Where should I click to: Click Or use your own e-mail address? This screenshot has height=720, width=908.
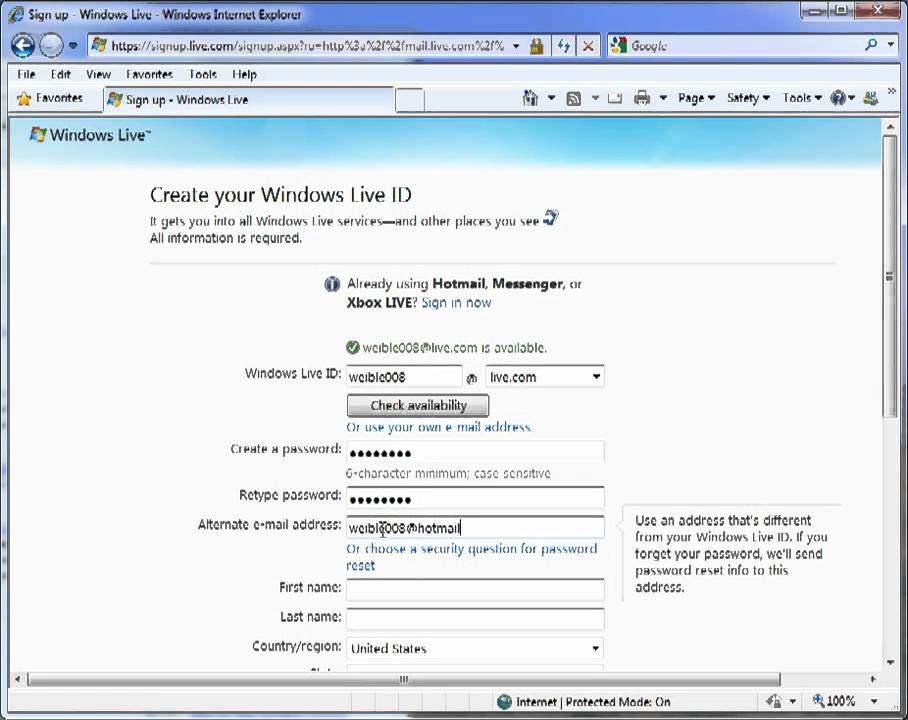click(438, 427)
